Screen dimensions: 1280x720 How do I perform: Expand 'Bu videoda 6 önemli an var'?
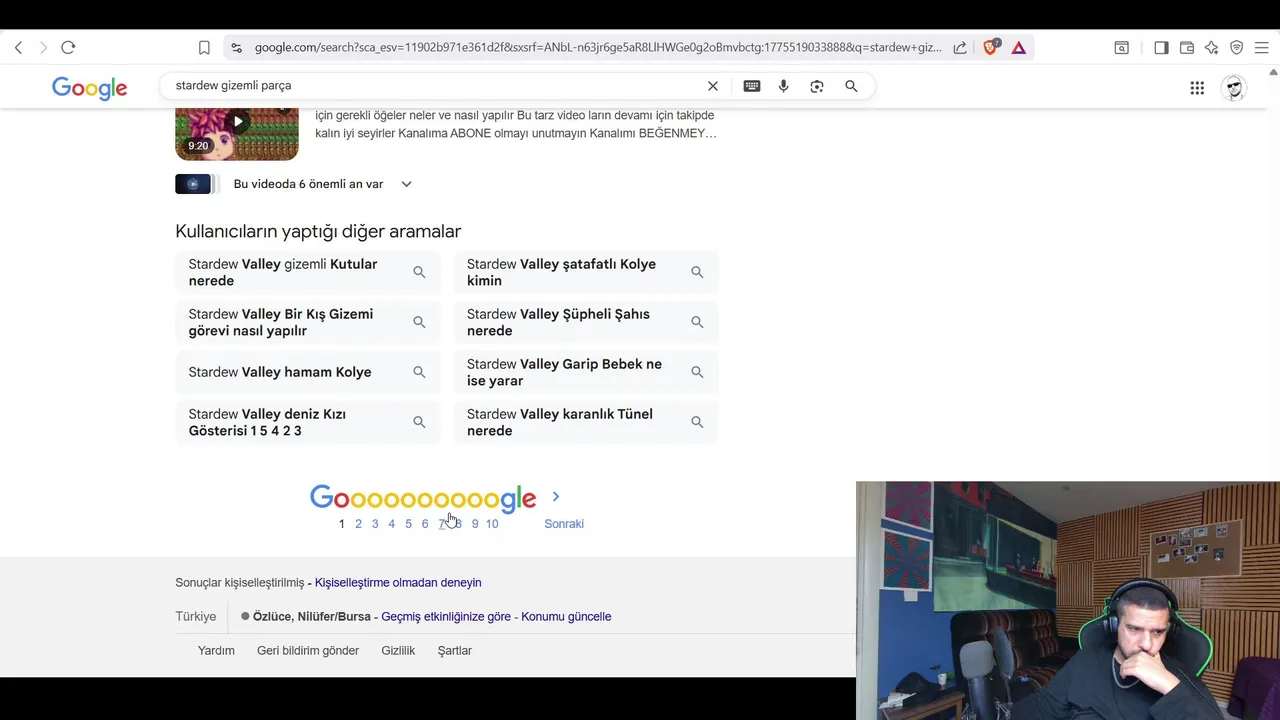click(406, 184)
